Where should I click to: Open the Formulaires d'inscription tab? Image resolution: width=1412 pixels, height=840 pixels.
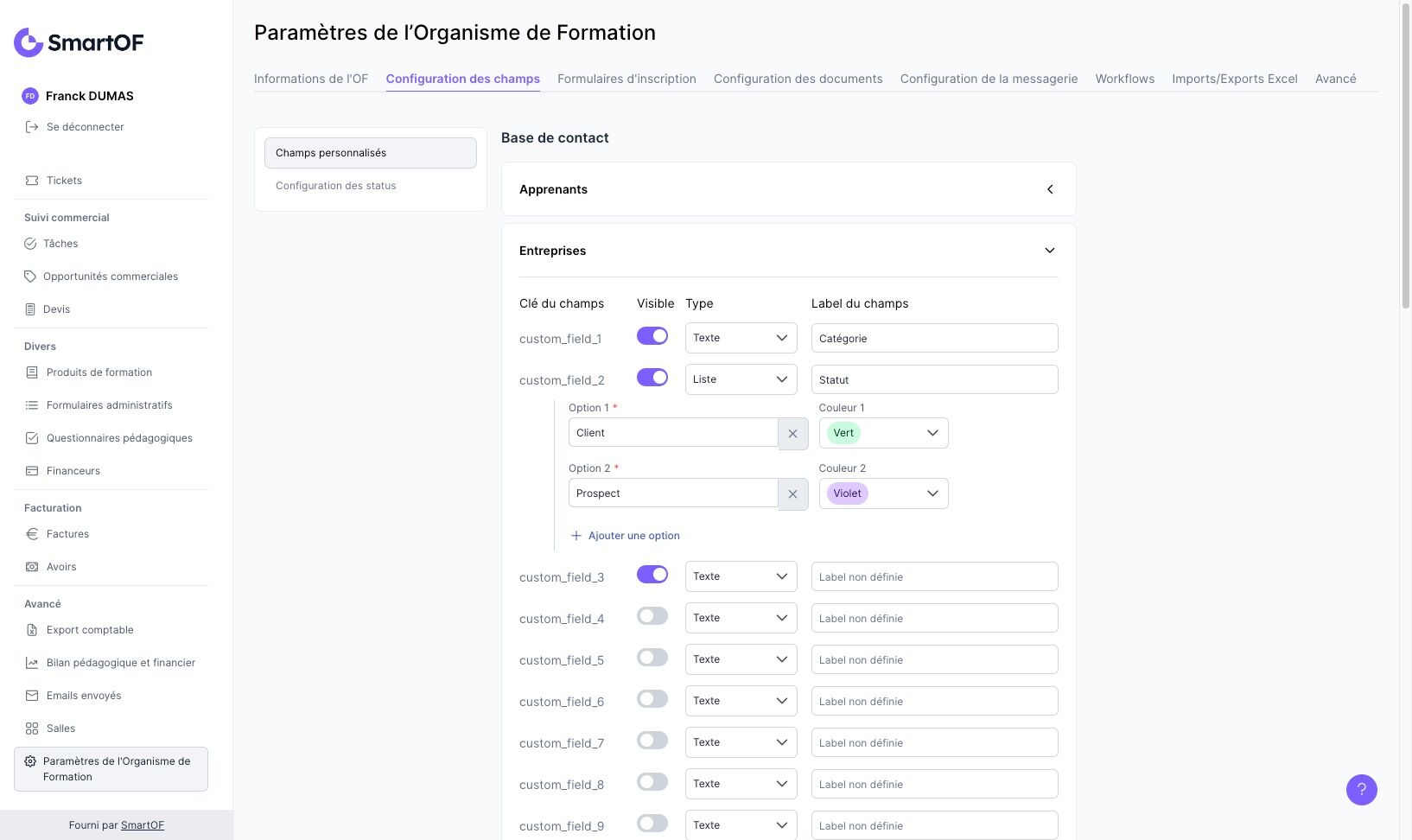coord(626,79)
